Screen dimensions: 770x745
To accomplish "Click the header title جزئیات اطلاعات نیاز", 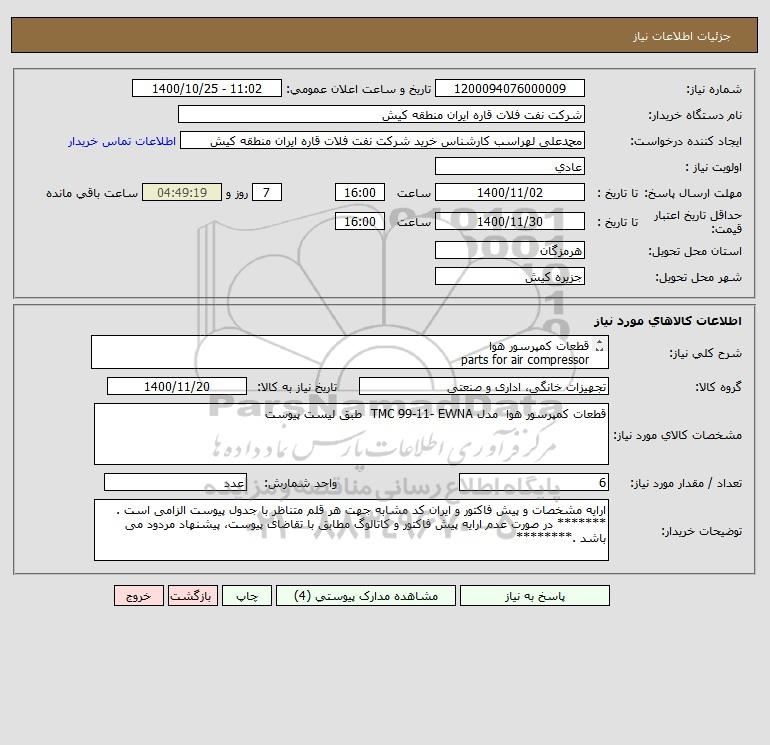I will coord(682,37).
